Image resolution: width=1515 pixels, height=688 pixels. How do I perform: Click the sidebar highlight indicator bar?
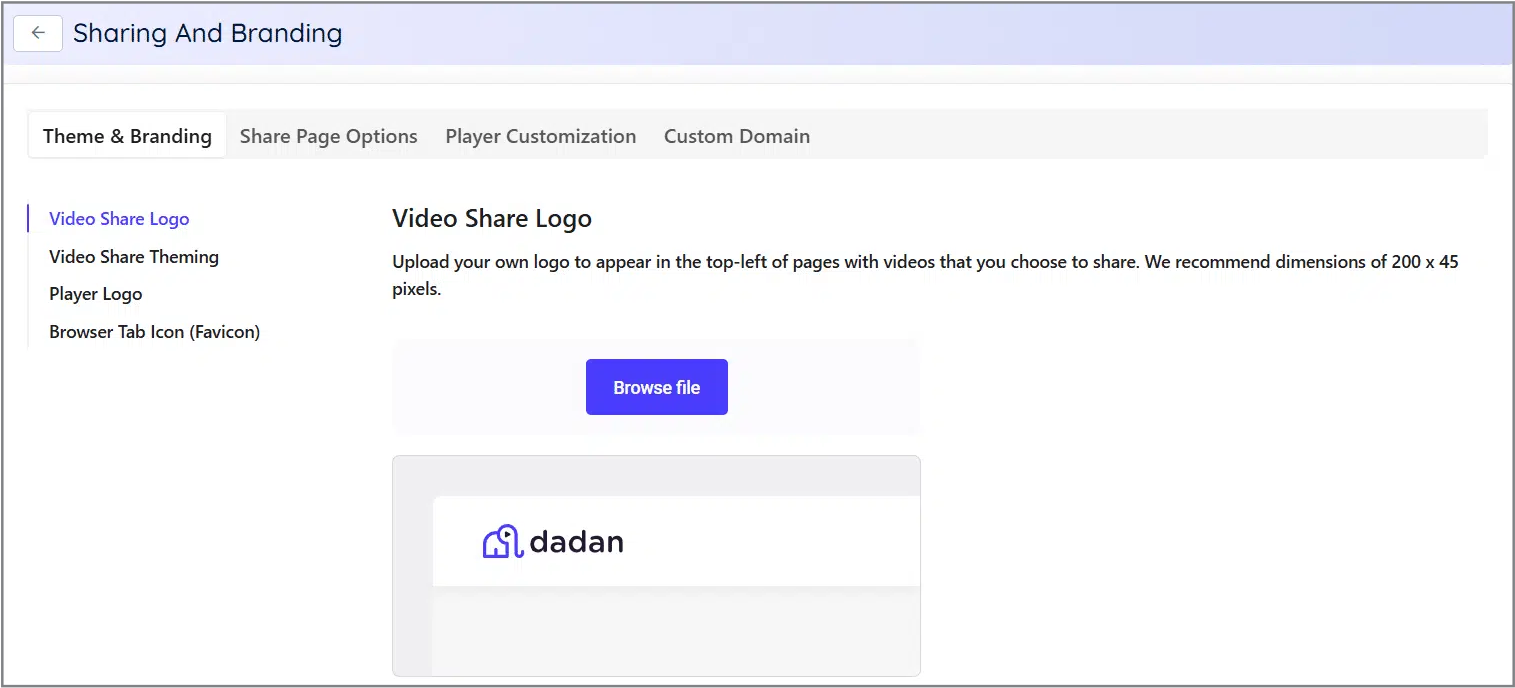(29, 218)
